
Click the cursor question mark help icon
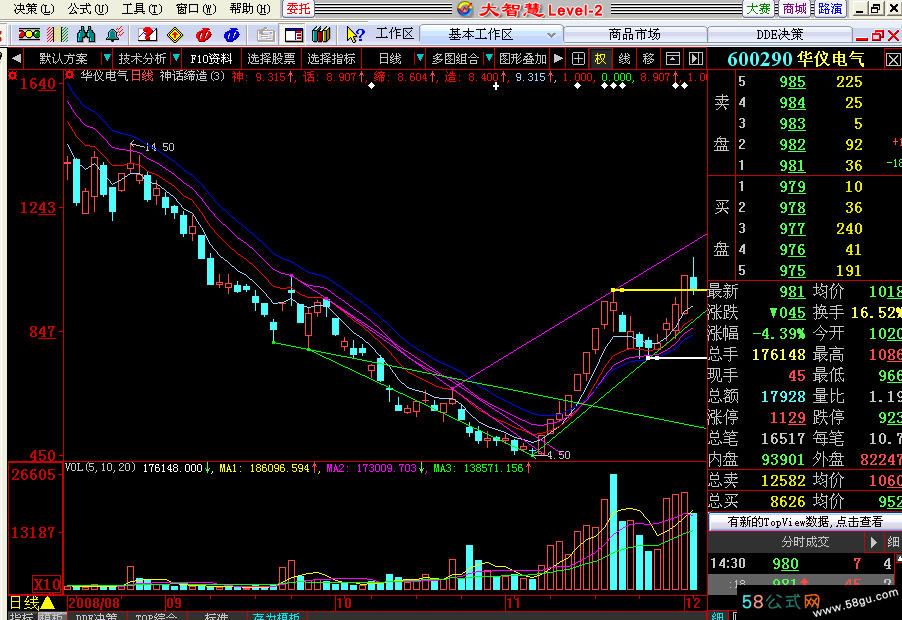coord(355,35)
